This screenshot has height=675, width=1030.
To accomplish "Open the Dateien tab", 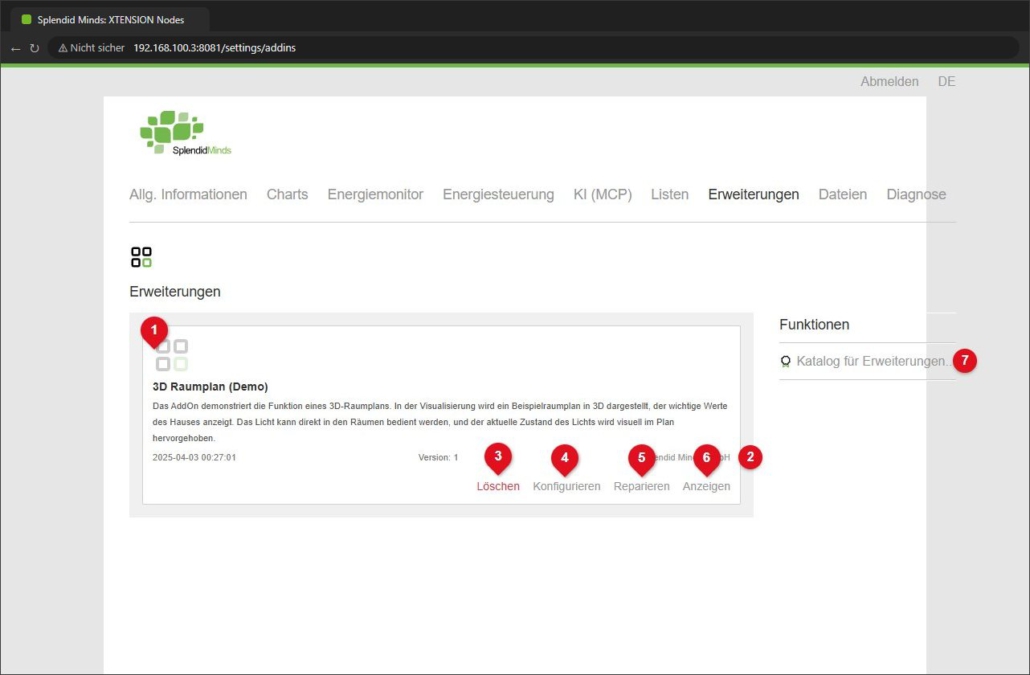I will [x=842, y=194].
